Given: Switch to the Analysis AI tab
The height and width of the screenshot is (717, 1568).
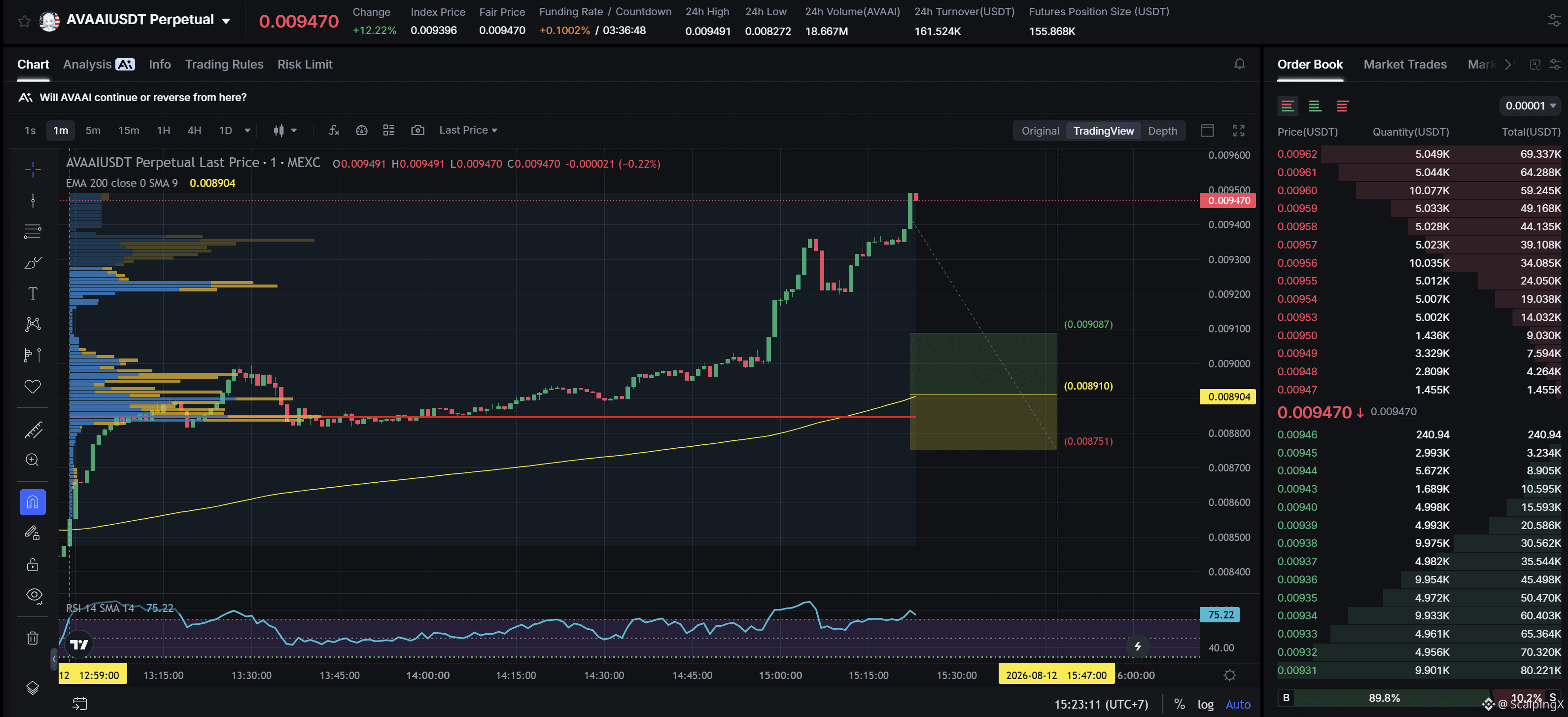Looking at the screenshot, I should (99, 64).
